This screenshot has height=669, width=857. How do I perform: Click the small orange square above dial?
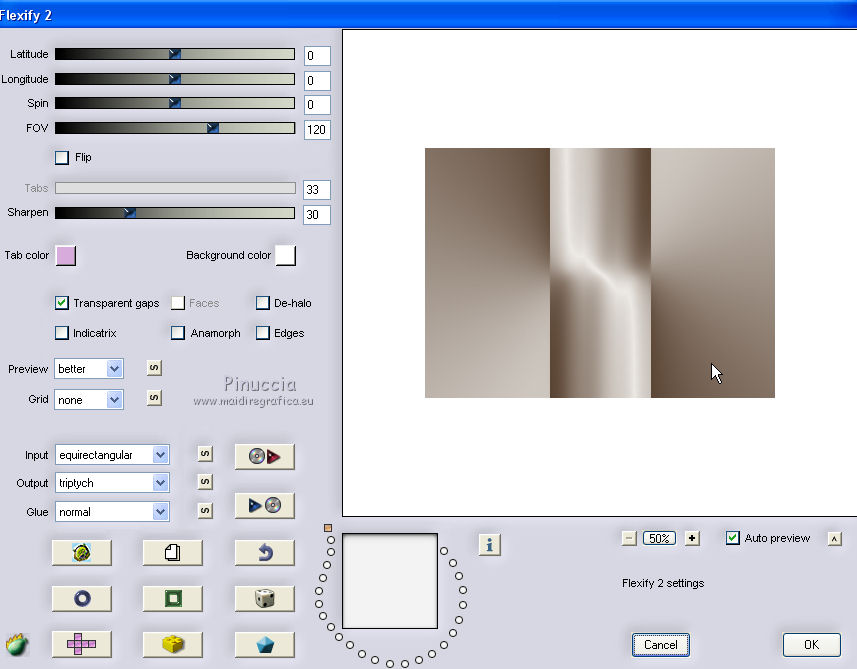(x=328, y=528)
